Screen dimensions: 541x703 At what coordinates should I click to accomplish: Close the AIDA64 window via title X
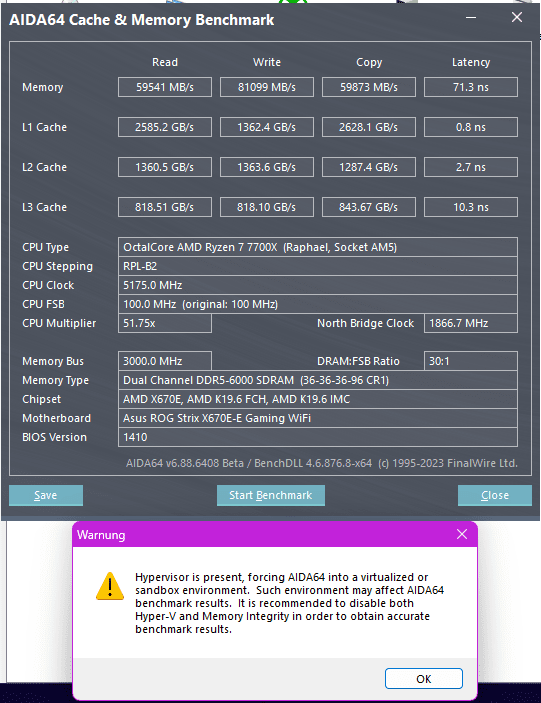coord(517,17)
